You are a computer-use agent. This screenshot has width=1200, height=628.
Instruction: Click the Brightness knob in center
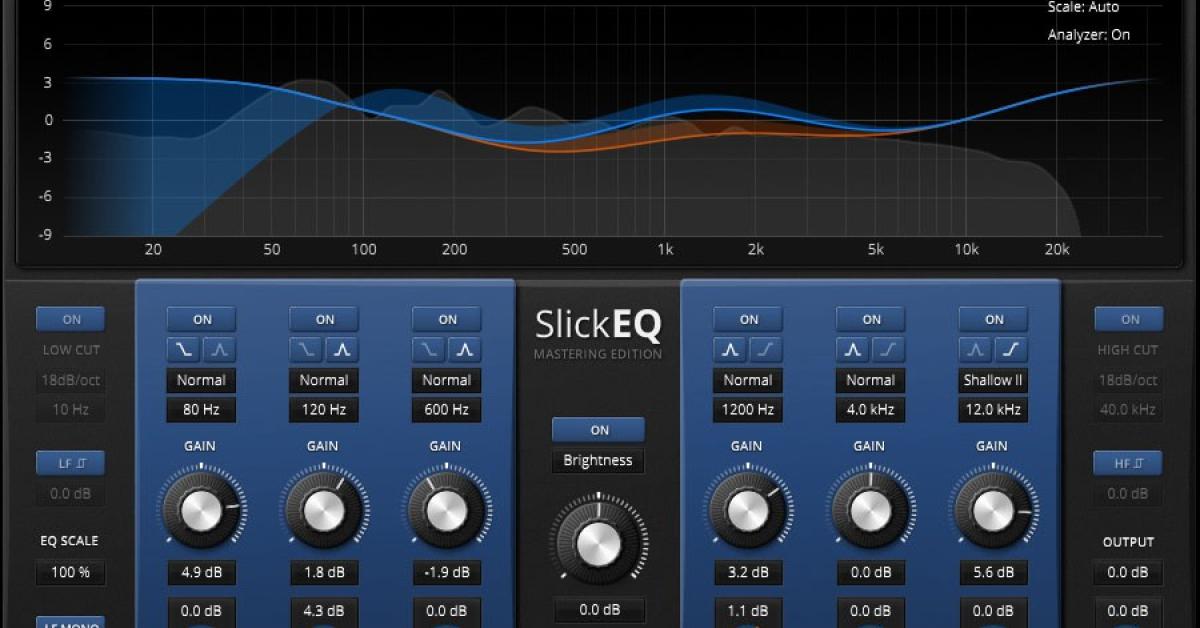pos(599,543)
